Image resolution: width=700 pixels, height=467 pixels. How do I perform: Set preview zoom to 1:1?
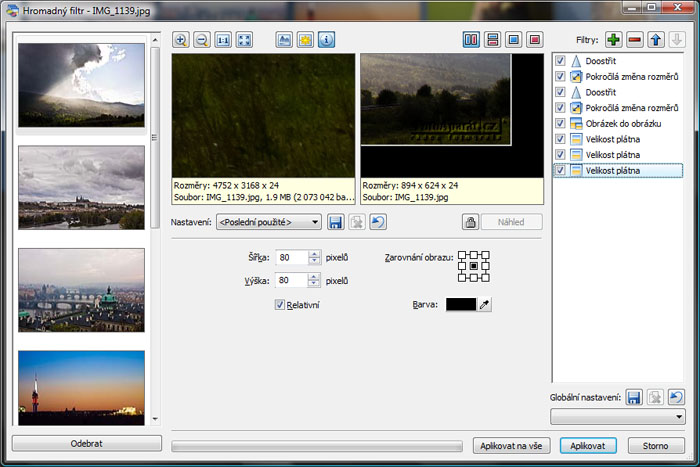click(x=223, y=40)
